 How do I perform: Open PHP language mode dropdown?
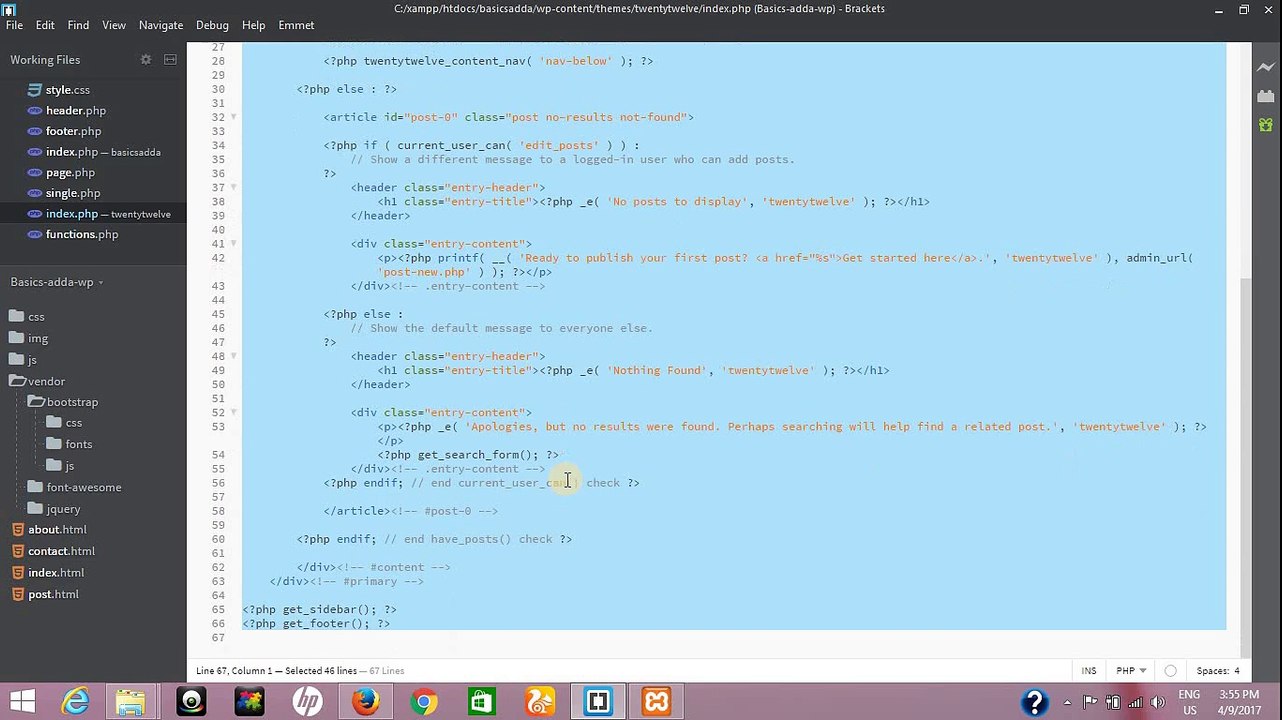pos(1130,671)
